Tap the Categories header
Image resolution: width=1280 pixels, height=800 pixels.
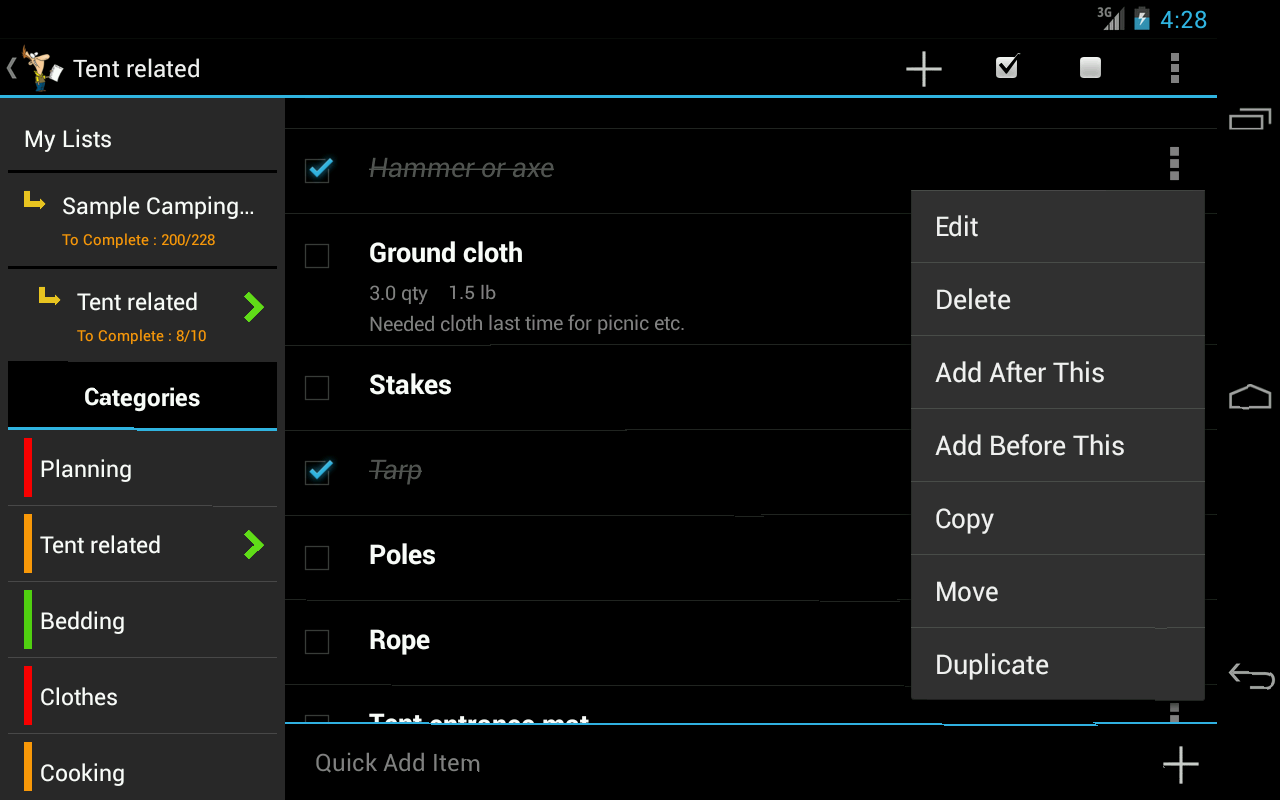142,397
